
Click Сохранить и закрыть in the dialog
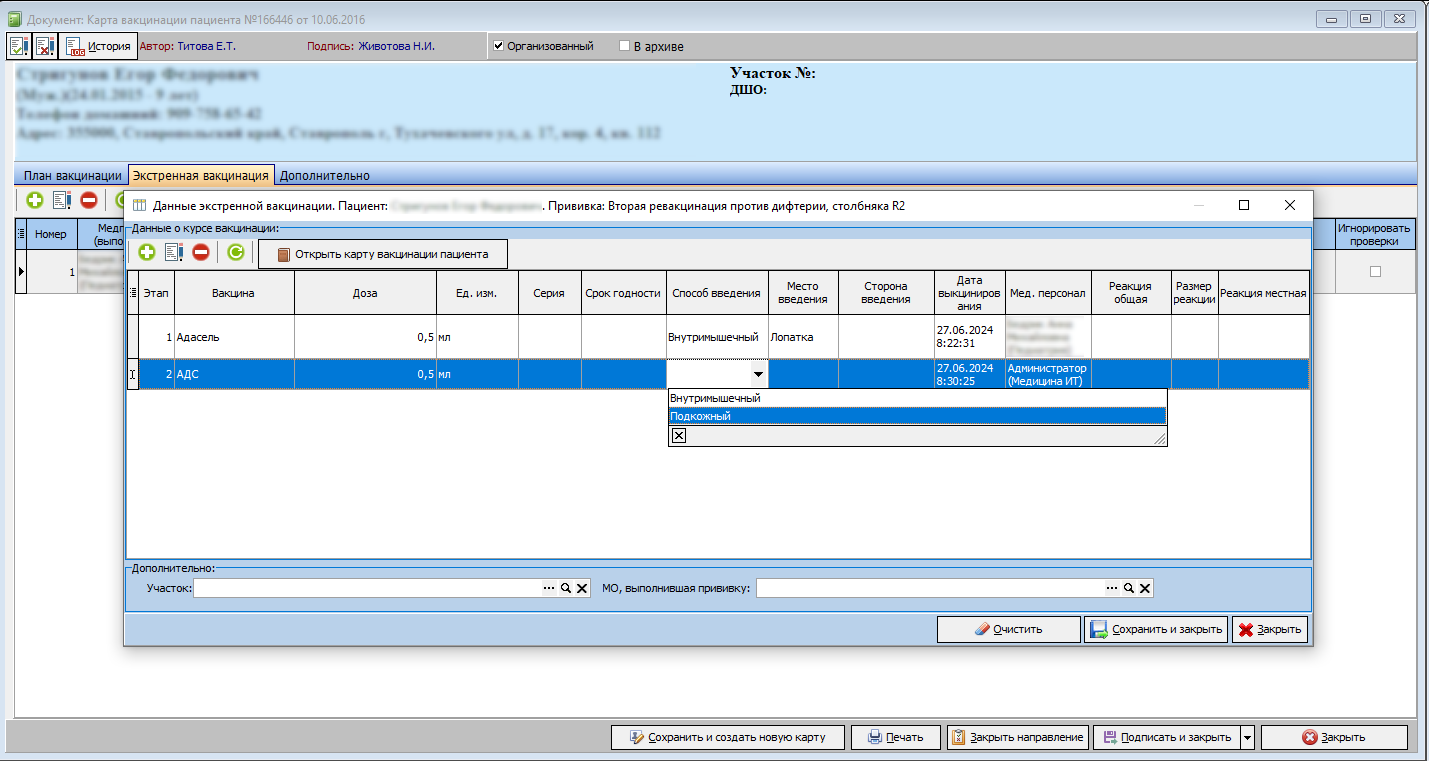[x=1155, y=629]
